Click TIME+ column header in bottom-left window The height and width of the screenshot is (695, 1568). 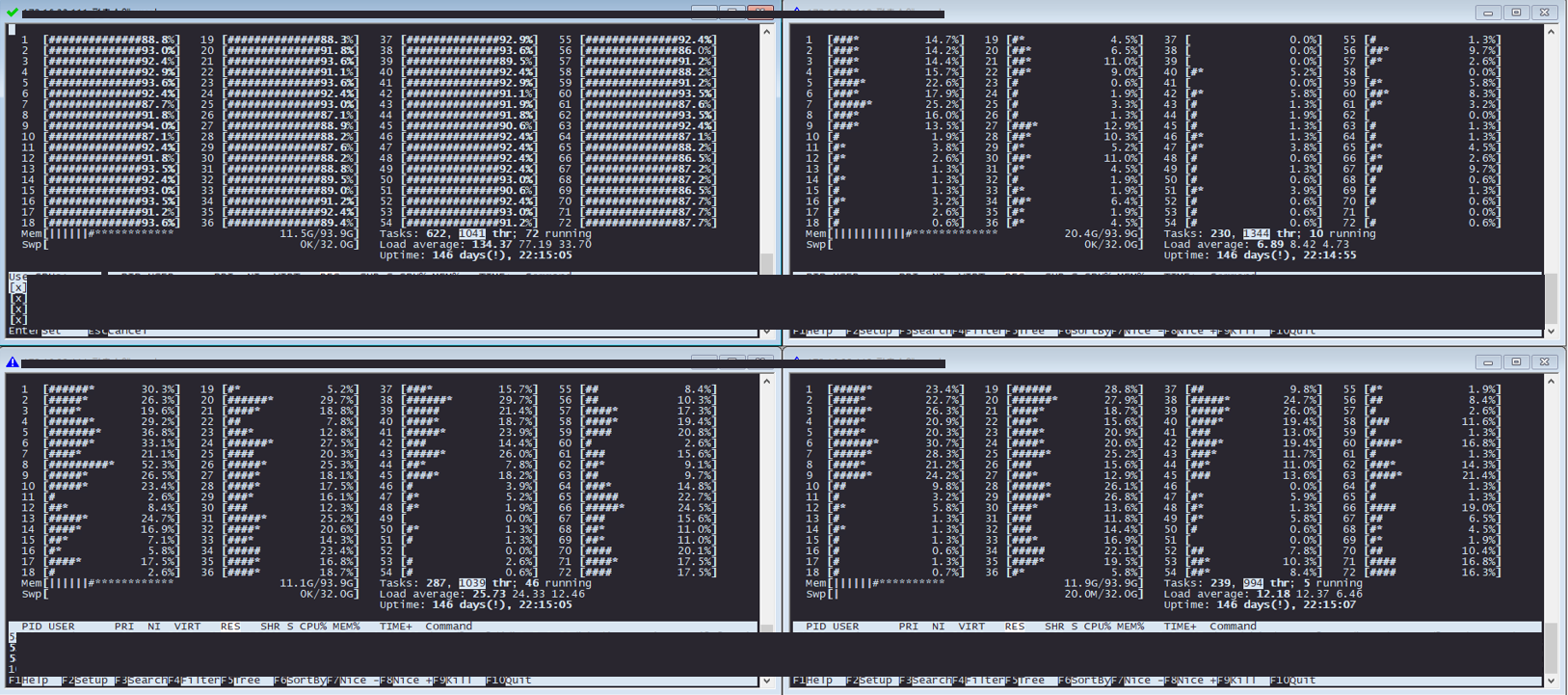[x=397, y=627]
